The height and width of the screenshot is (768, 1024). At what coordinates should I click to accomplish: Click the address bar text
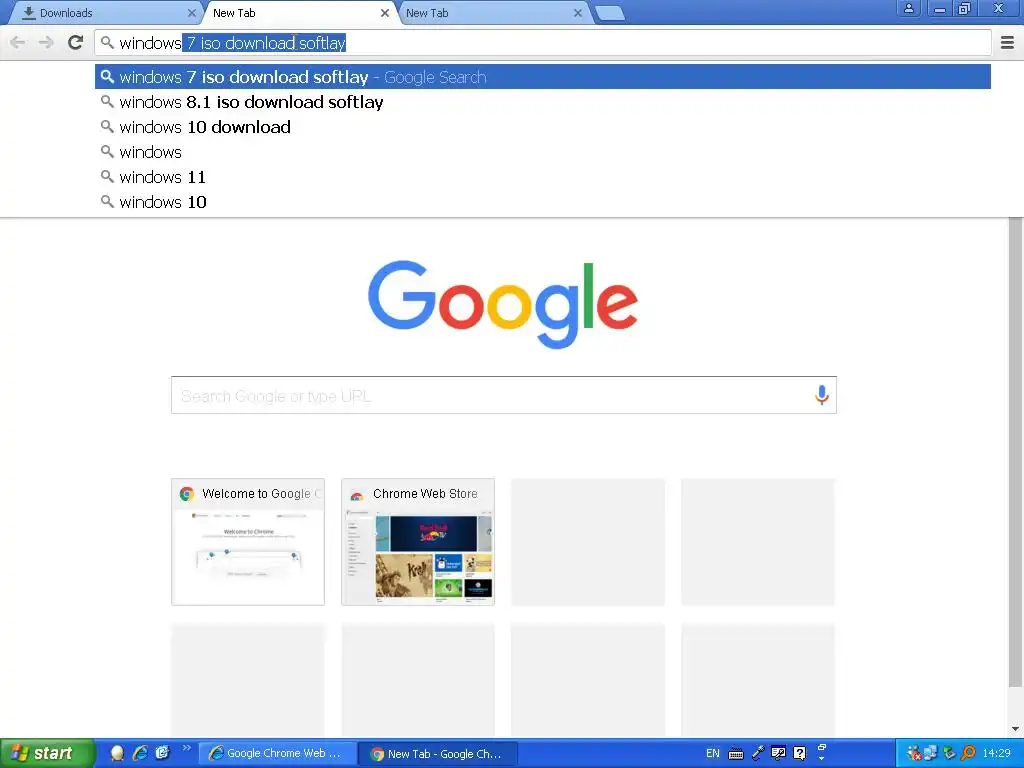[232, 43]
